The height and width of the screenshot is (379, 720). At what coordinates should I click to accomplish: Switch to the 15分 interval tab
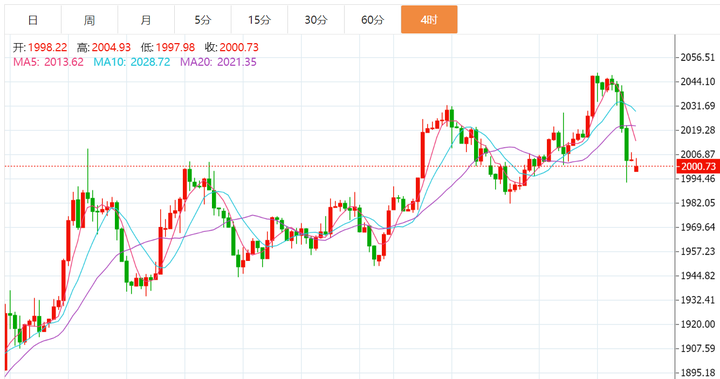(x=259, y=20)
